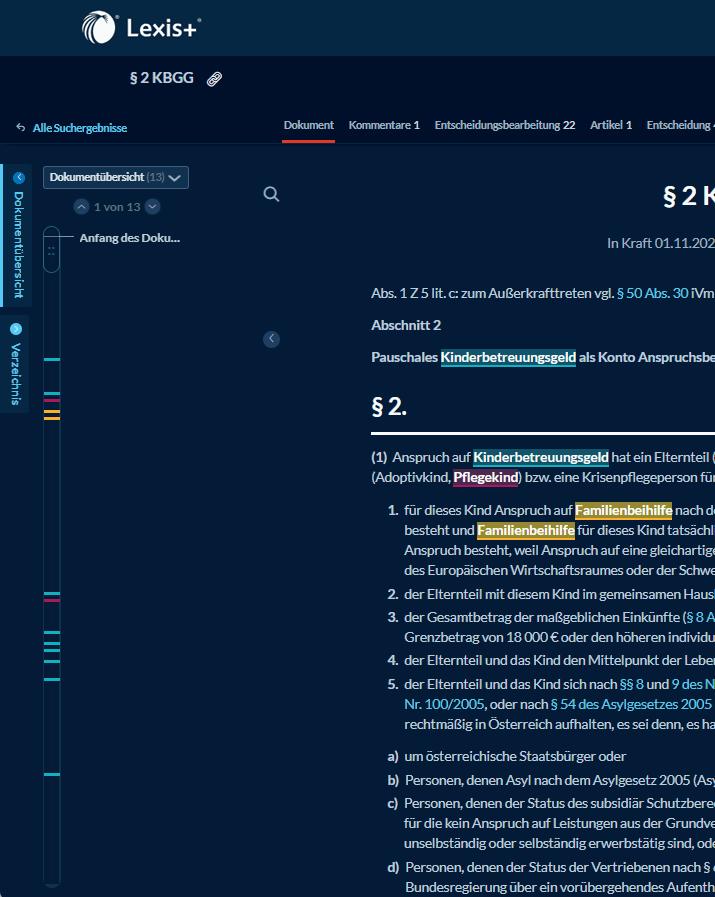
Task: Expand the Dokumentübersicht (13) dropdown
Action: click(x=116, y=177)
